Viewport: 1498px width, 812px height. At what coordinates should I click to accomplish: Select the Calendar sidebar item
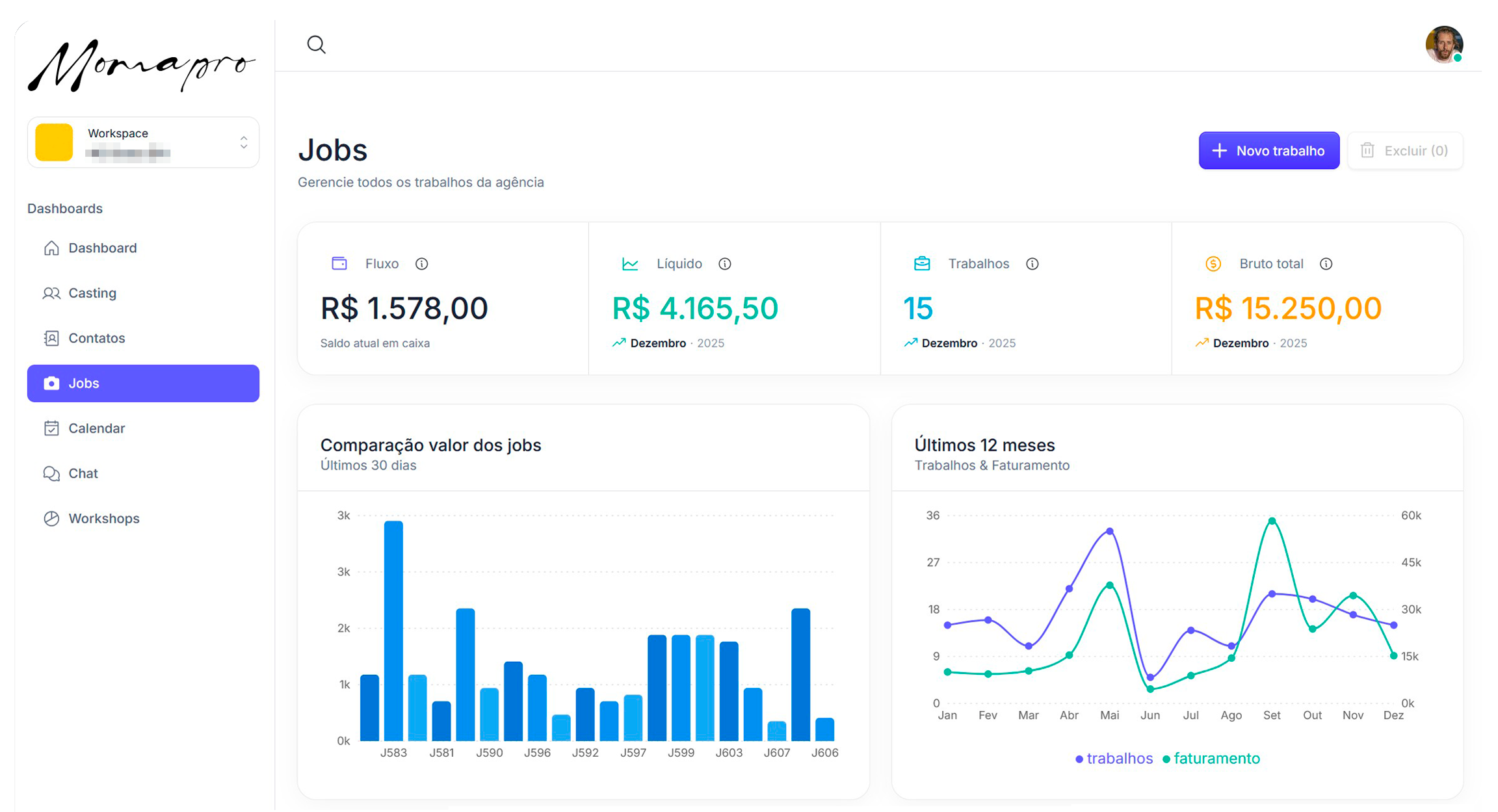point(96,428)
